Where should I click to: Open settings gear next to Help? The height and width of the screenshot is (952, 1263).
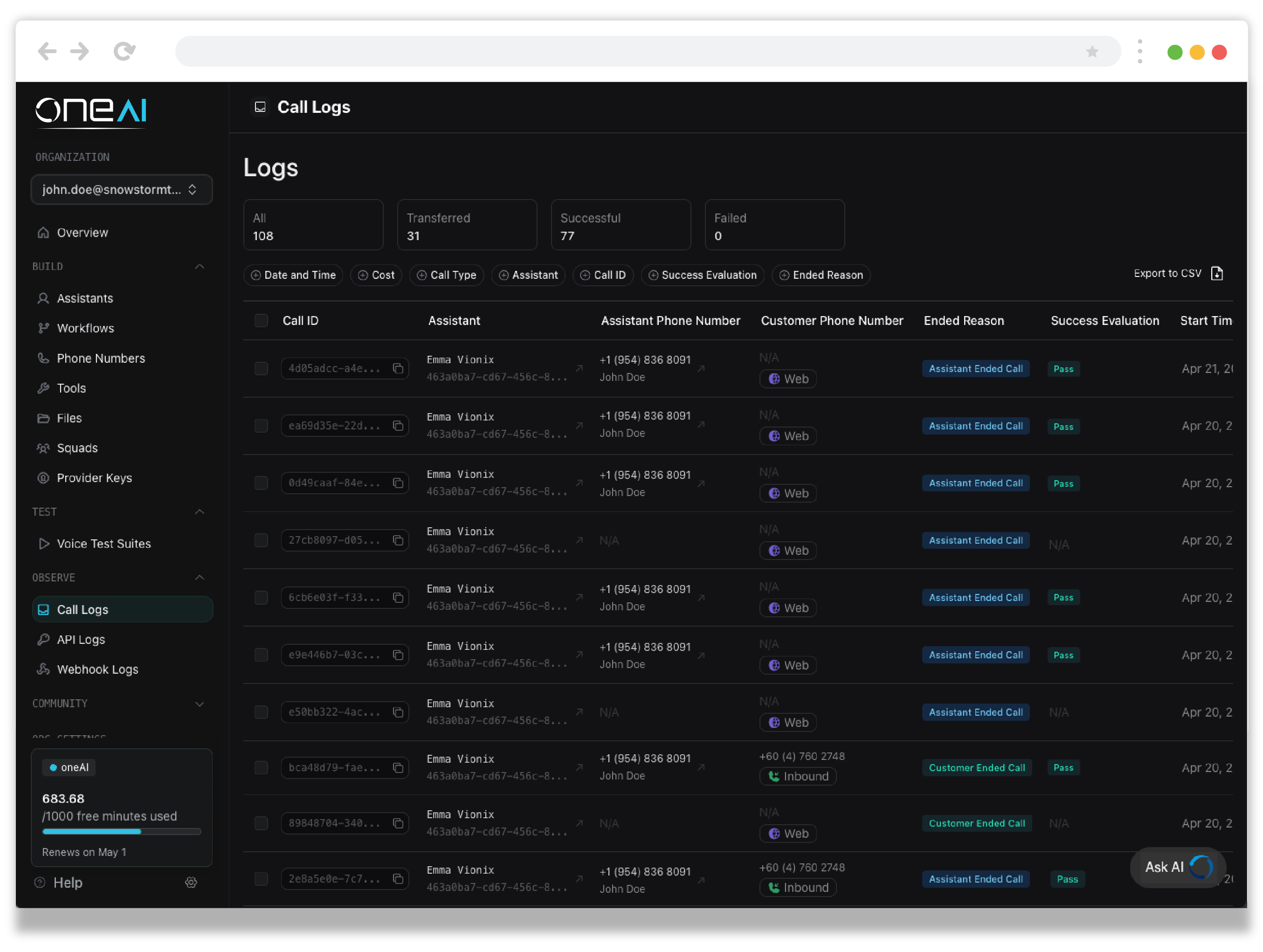191,883
